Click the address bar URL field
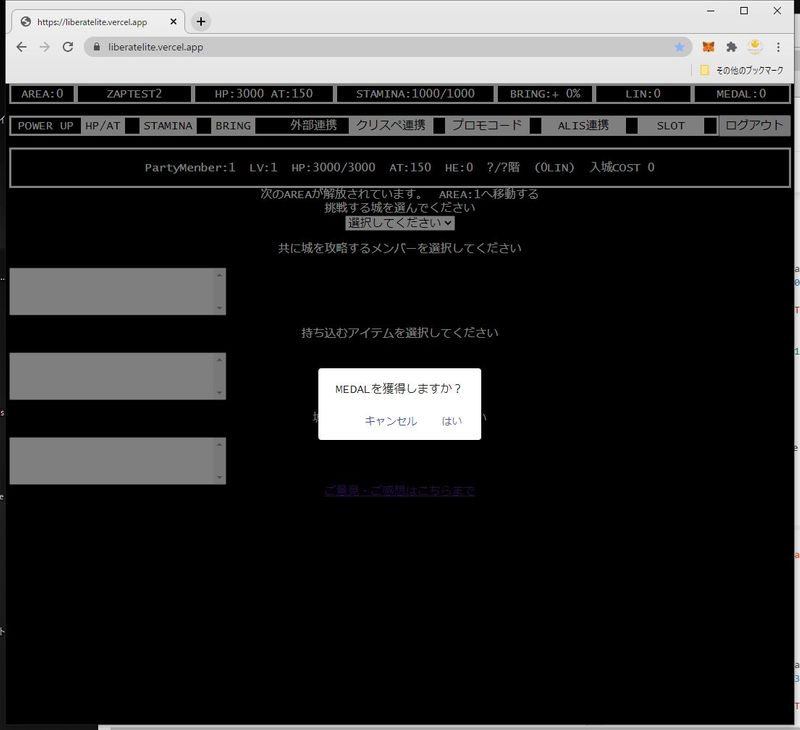 click(380, 47)
